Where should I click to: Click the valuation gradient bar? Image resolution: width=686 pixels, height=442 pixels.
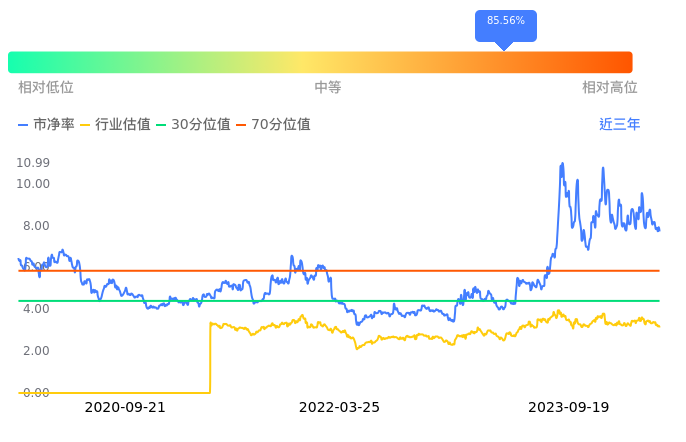320,62
